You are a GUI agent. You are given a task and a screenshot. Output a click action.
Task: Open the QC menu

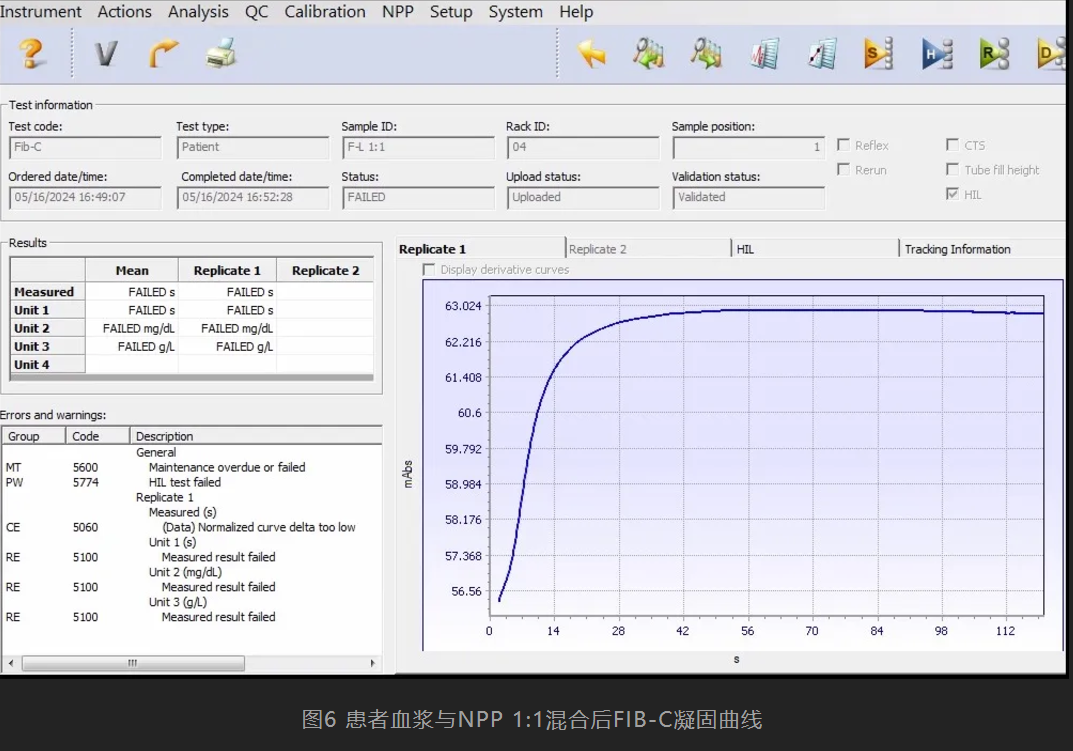(x=257, y=12)
